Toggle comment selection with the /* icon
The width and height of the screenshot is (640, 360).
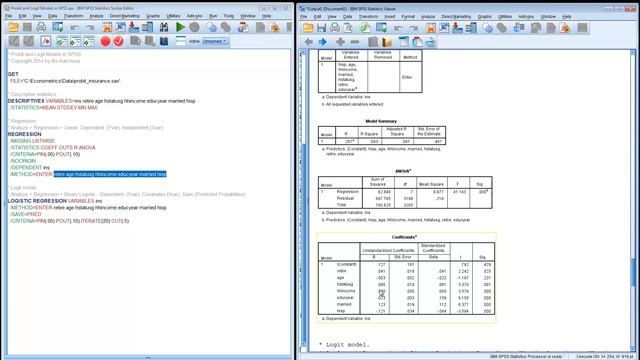(45, 41)
